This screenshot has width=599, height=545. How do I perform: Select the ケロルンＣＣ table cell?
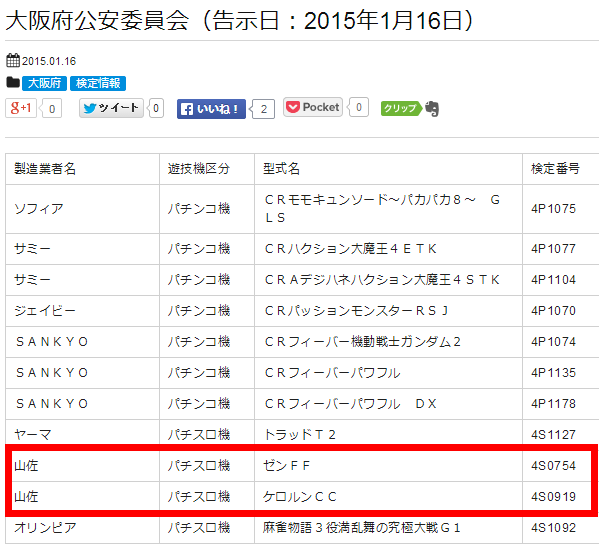click(388, 496)
